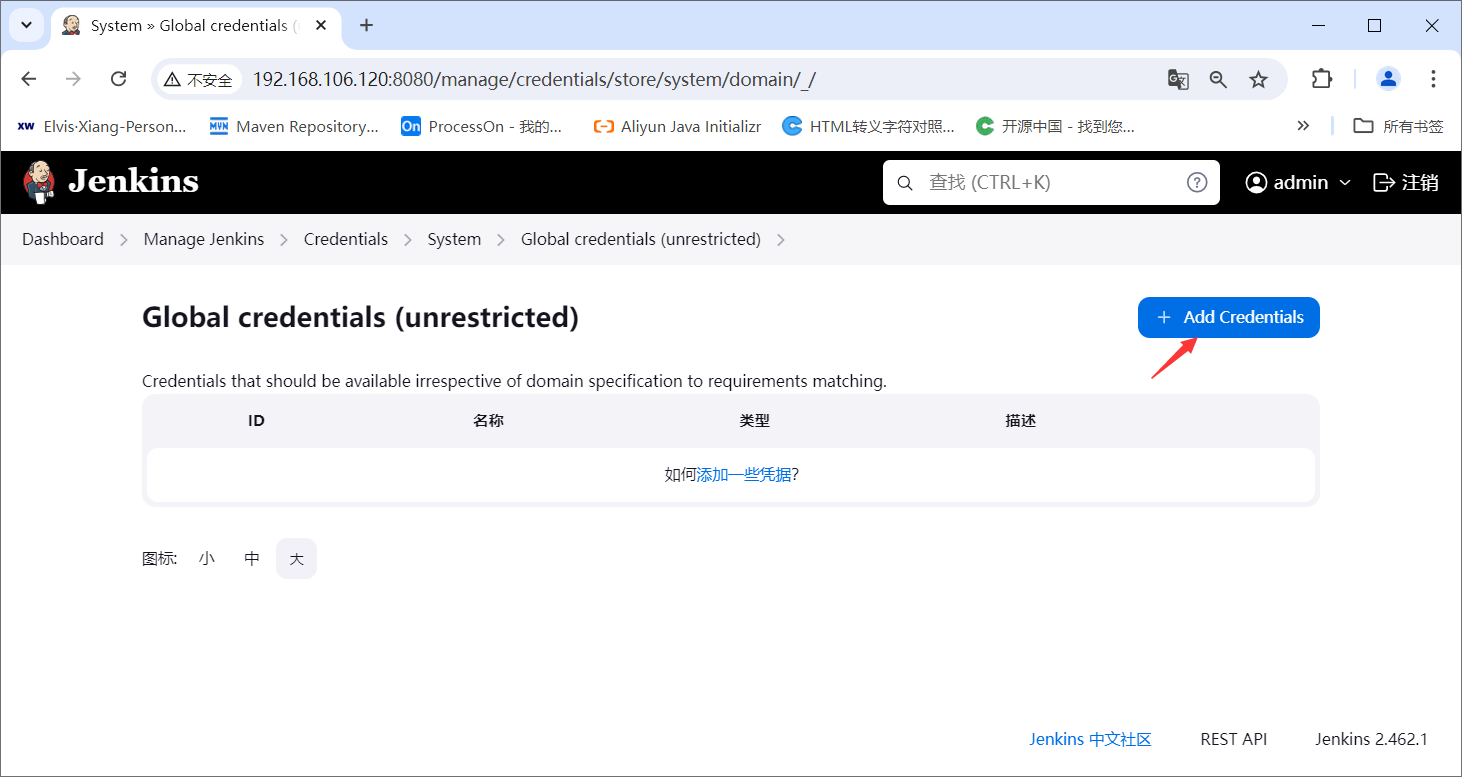This screenshot has width=1462, height=777.
Task: Bookmark this page with the star icon
Action: coord(1259,79)
